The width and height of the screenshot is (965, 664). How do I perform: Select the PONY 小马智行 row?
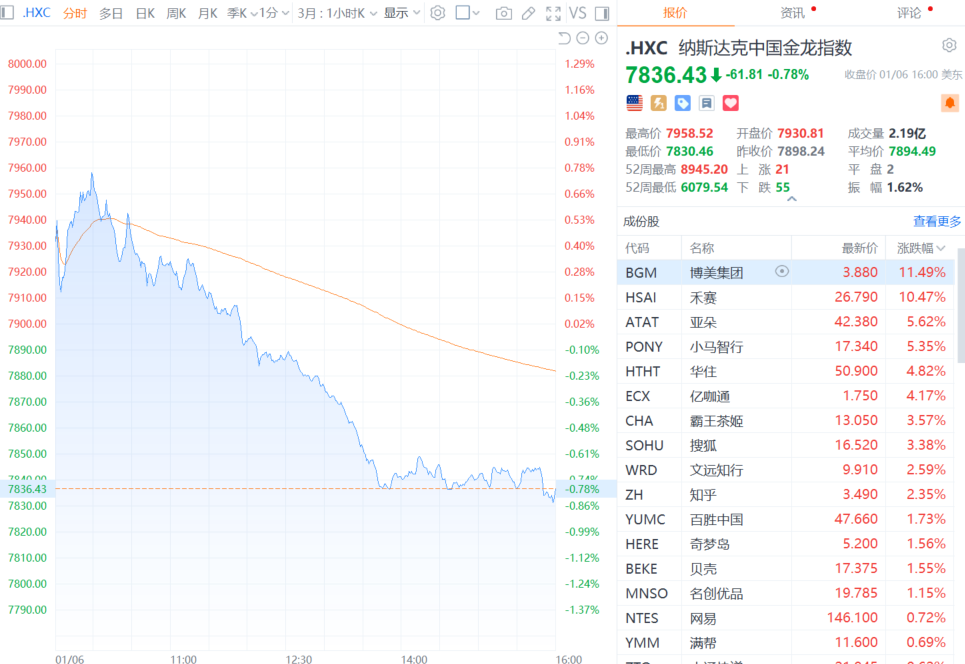786,346
